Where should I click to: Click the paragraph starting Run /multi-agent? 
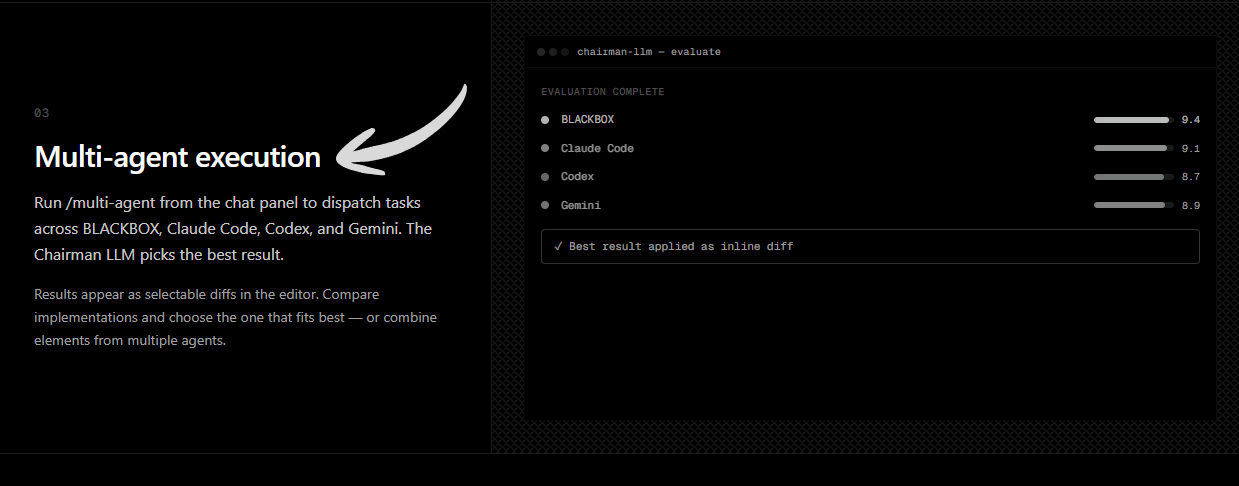233,228
